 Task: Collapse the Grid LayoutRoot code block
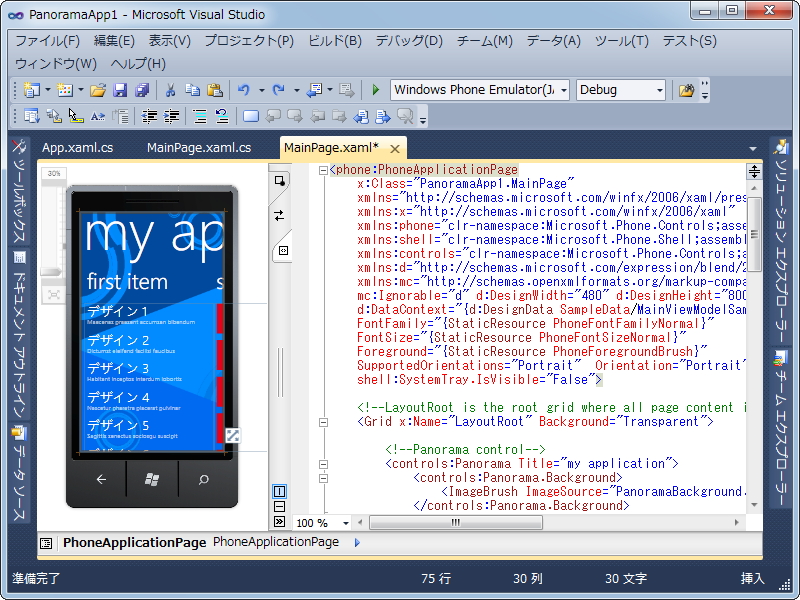(323, 422)
